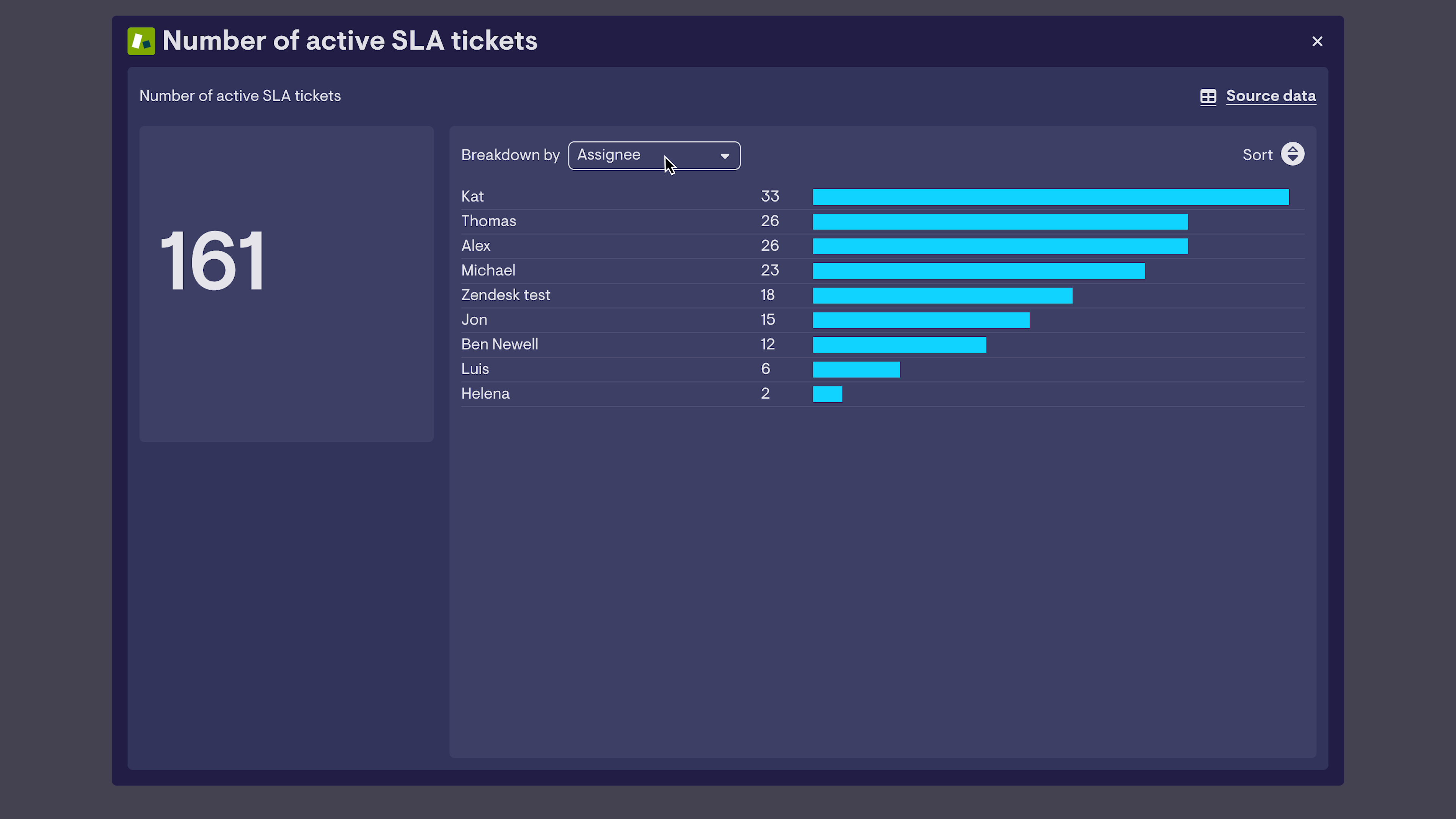Screen dimensions: 1456x819
Task: Select Helena's small bar at the bottom
Action: point(827,394)
